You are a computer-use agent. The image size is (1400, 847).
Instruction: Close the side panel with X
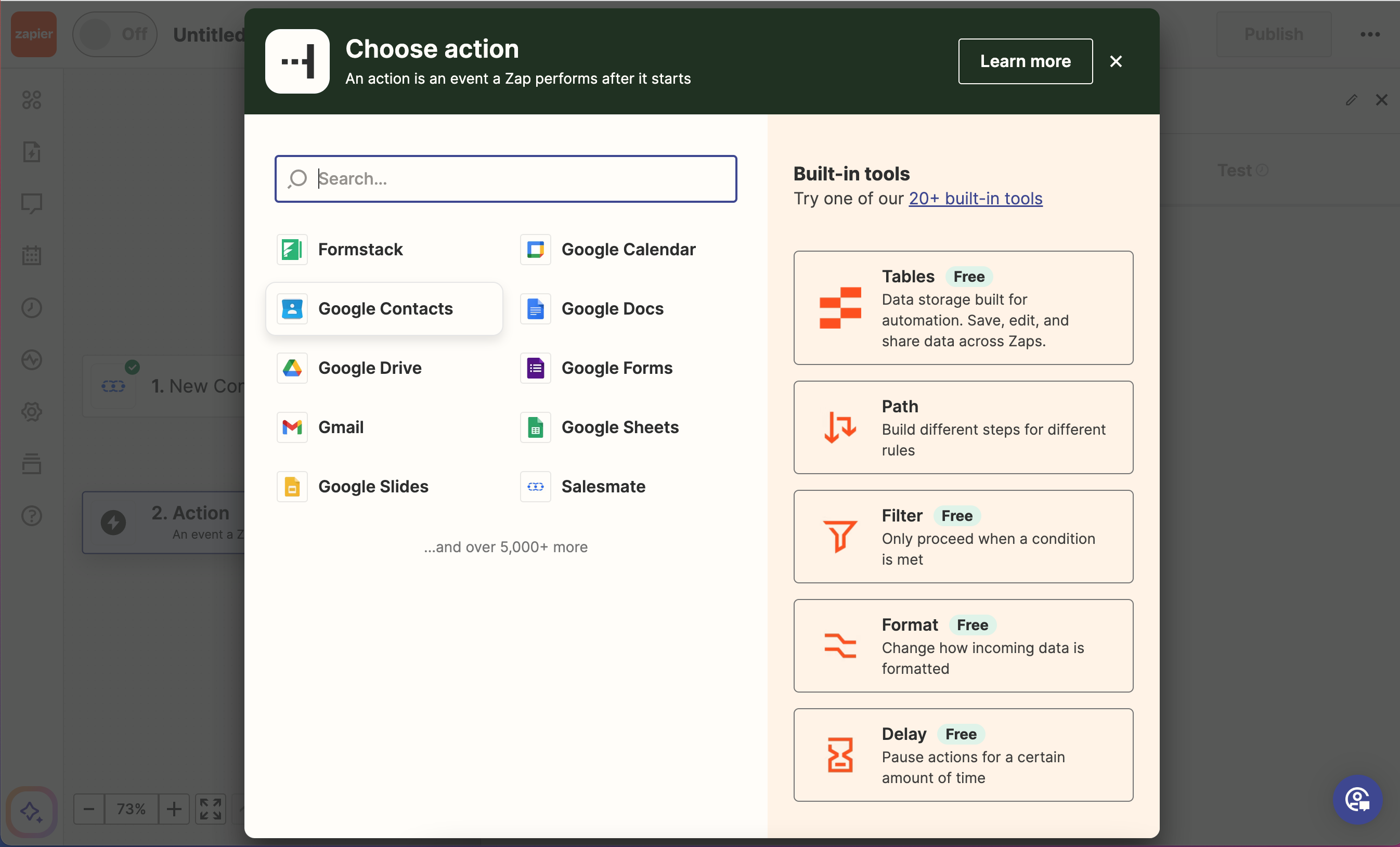1381,100
